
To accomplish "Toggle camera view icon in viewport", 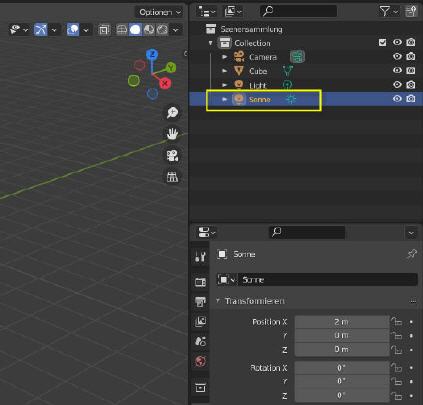I will pyautogui.click(x=172, y=156).
